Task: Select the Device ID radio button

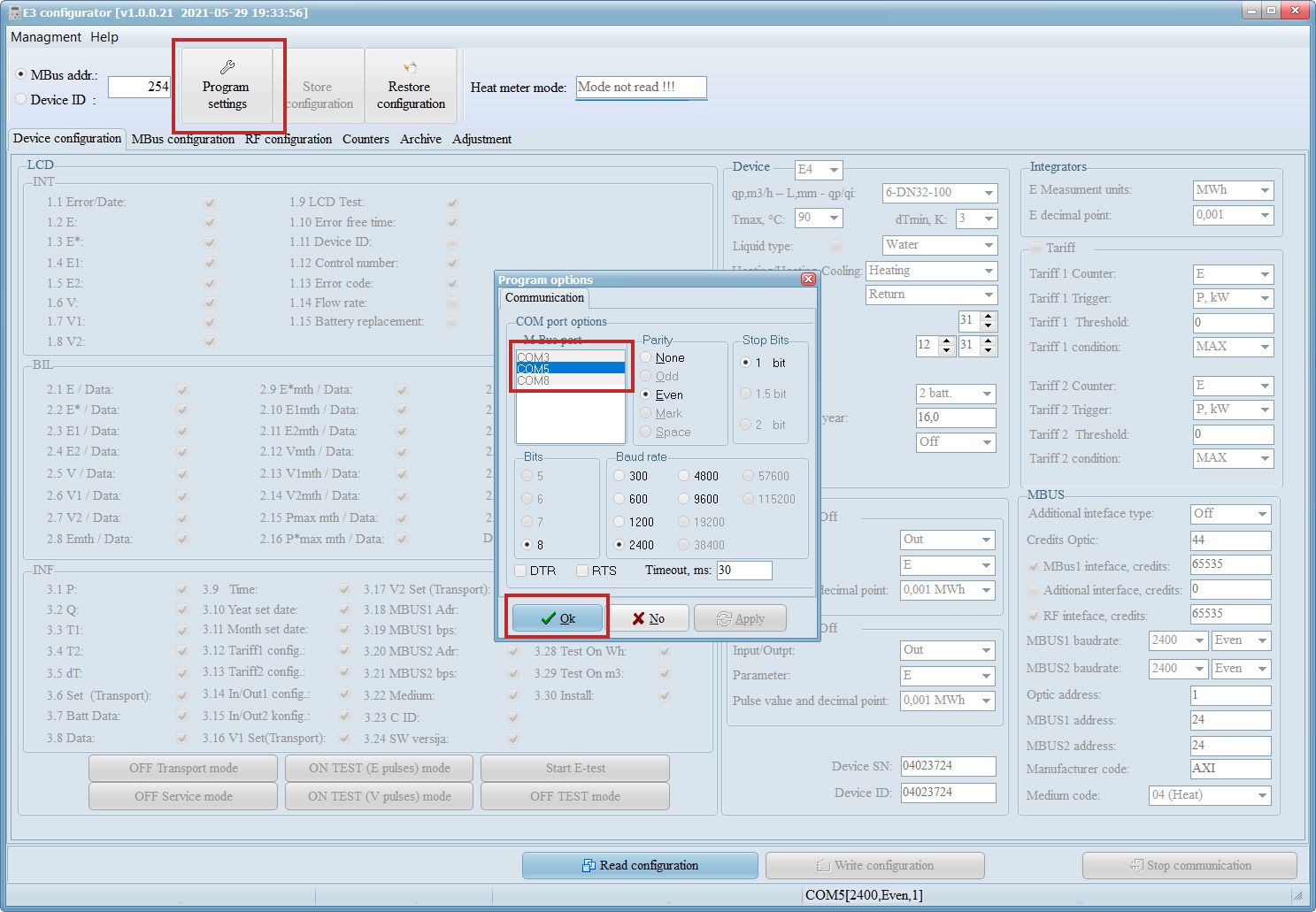Action: click(22, 100)
